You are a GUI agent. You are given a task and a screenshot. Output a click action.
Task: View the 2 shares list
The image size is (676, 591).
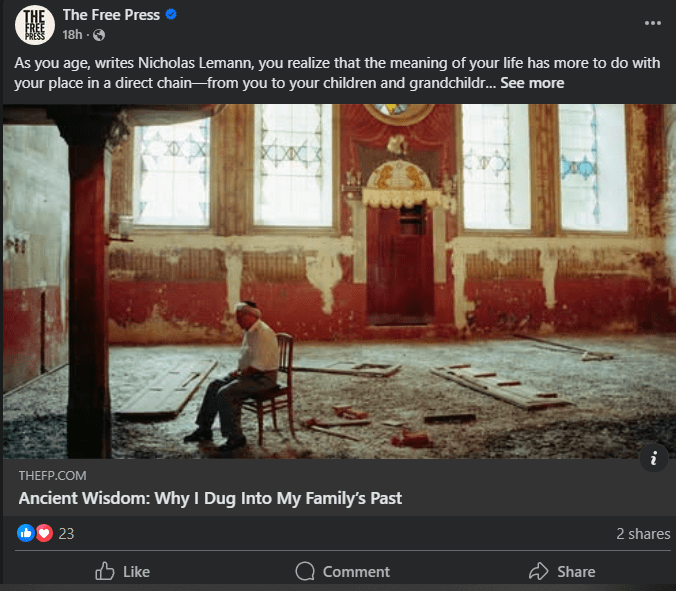[x=642, y=533]
